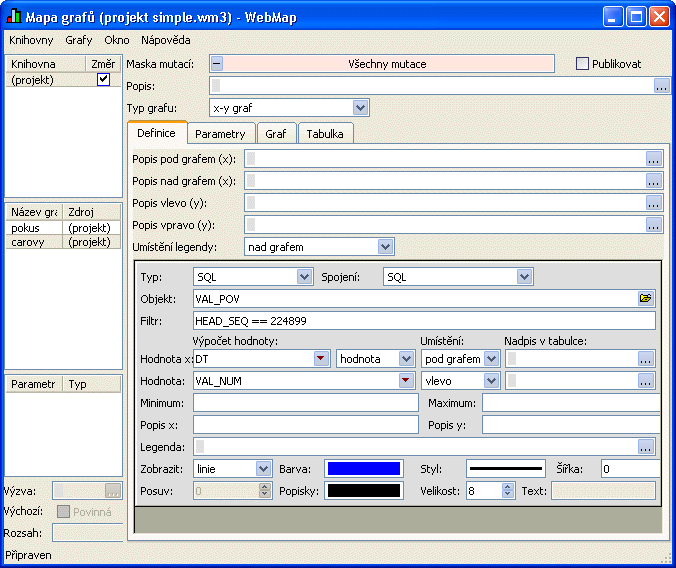Click the blue Barva color swatch
The image size is (676, 568).
click(x=362, y=468)
